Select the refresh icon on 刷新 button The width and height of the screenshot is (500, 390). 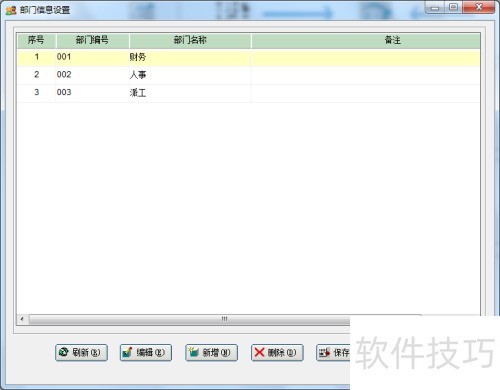63,352
